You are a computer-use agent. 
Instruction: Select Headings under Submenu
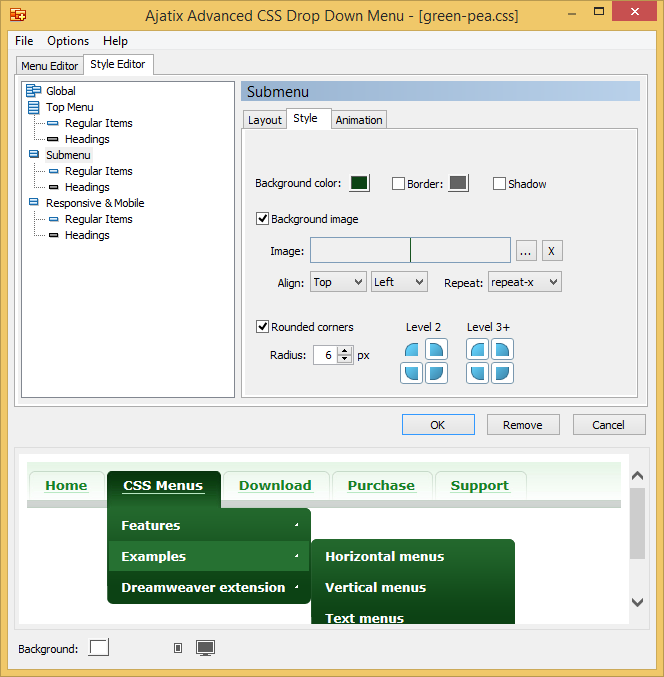point(87,187)
